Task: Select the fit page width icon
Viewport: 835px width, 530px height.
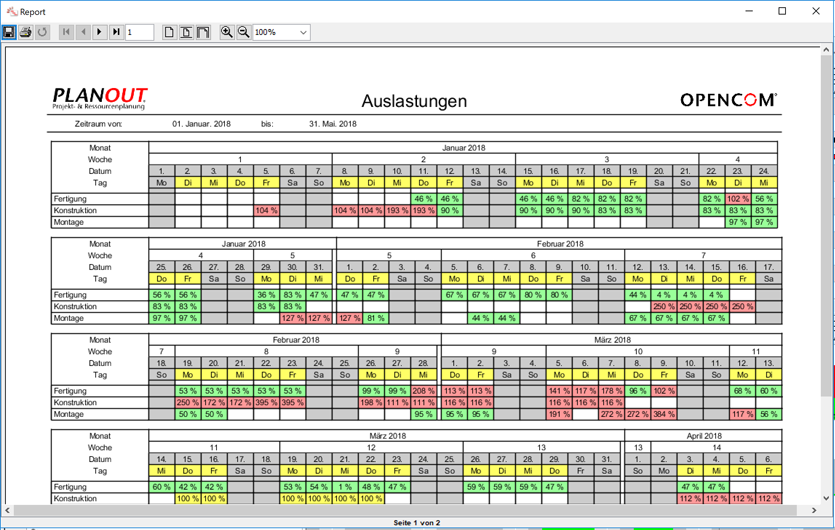Action: 186,32
